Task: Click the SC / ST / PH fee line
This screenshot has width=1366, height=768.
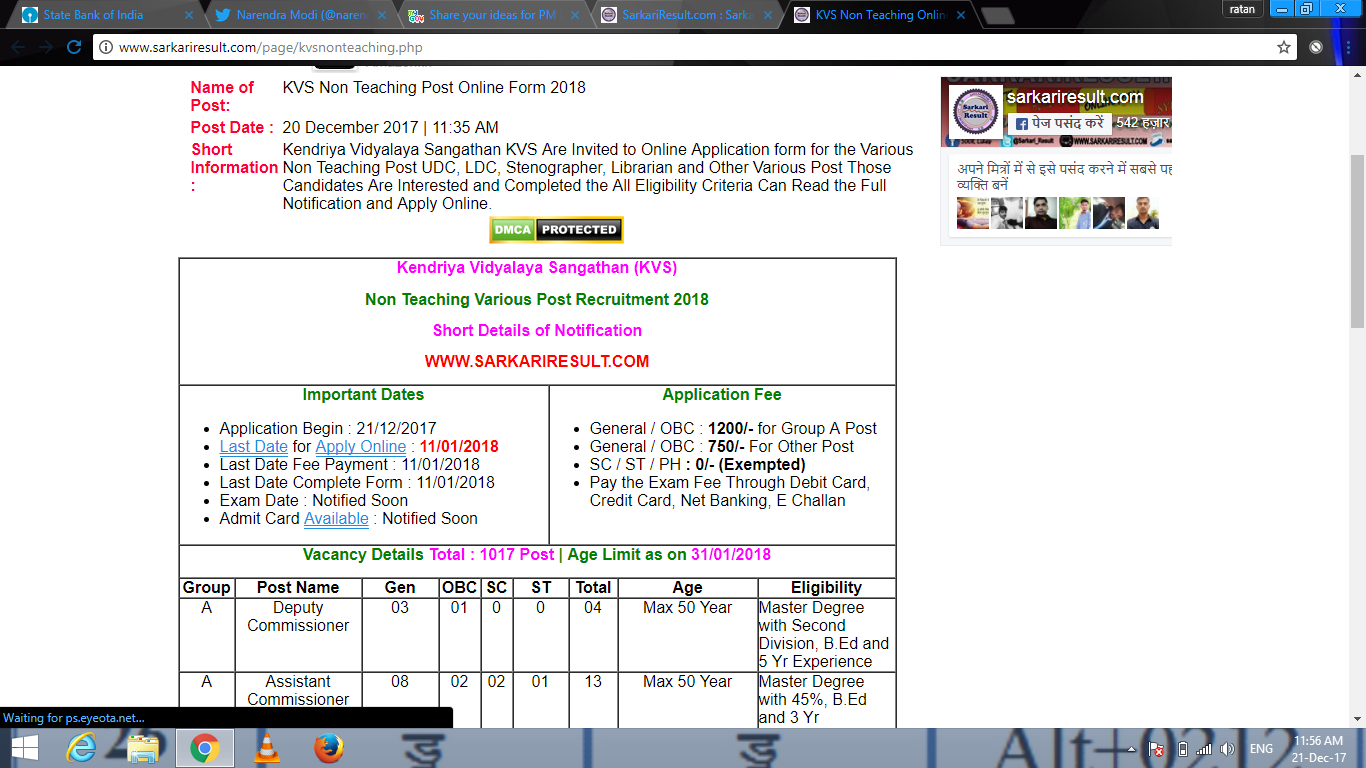Action: 697,464
